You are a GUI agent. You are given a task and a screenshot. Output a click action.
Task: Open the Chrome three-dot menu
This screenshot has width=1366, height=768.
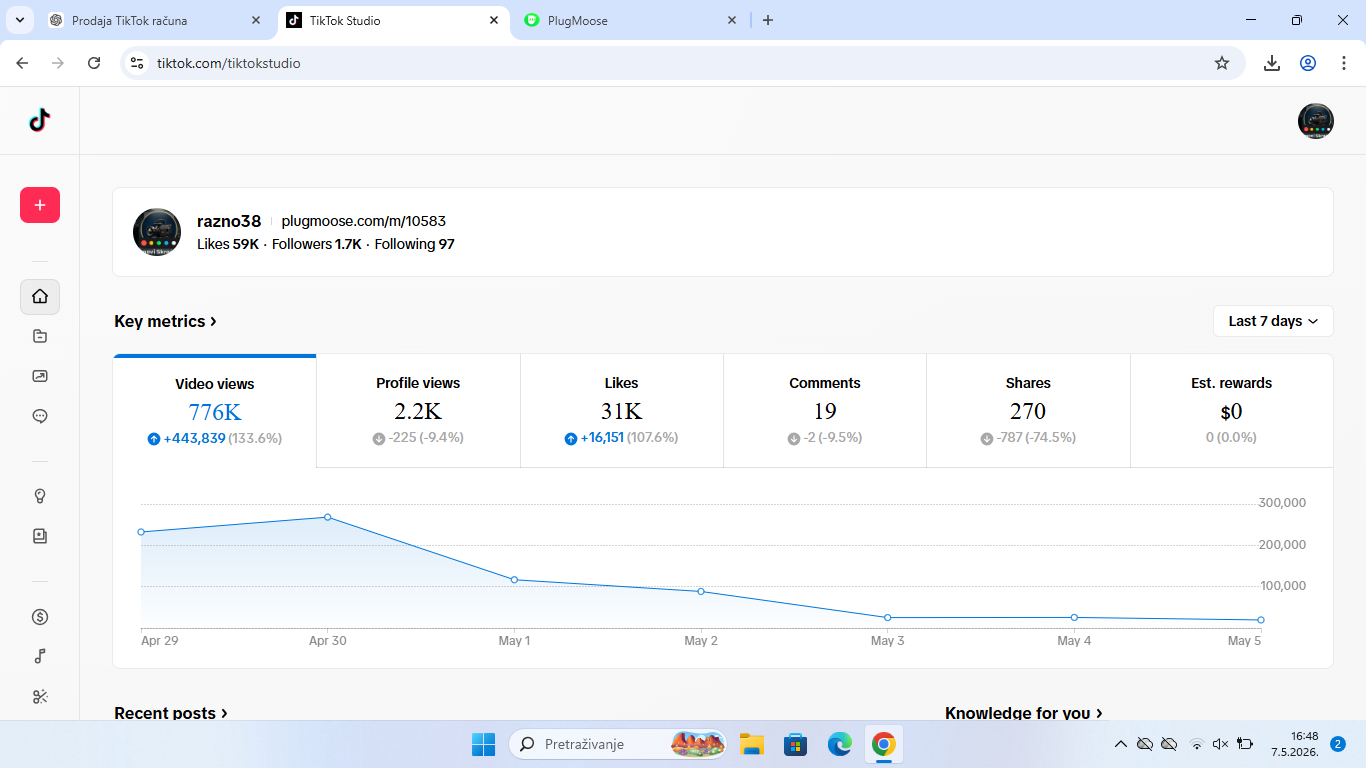(1344, 63)
